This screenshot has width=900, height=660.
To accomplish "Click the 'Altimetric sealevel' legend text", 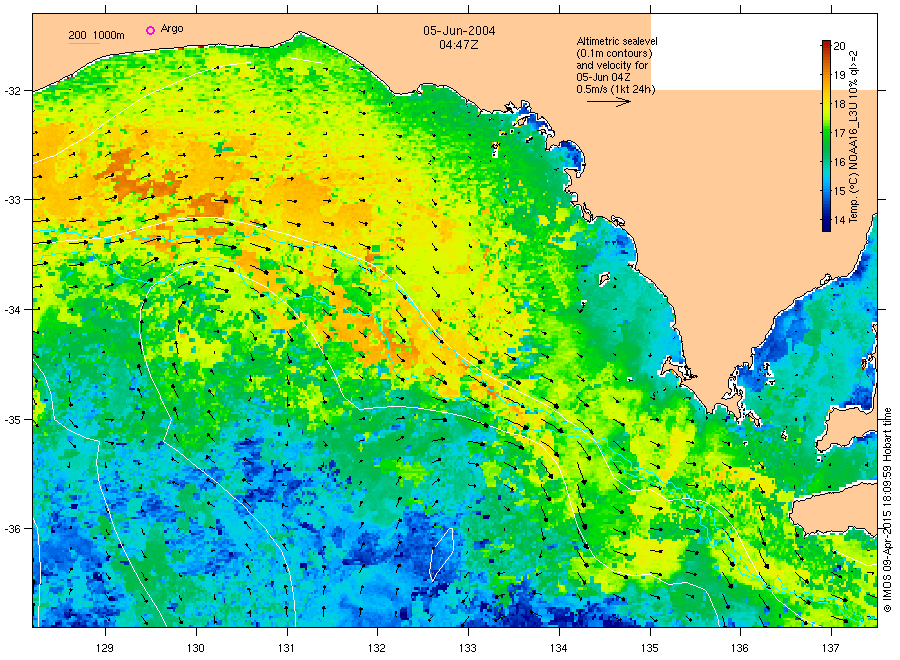I will pyautogui.click(x=617, y=41).
